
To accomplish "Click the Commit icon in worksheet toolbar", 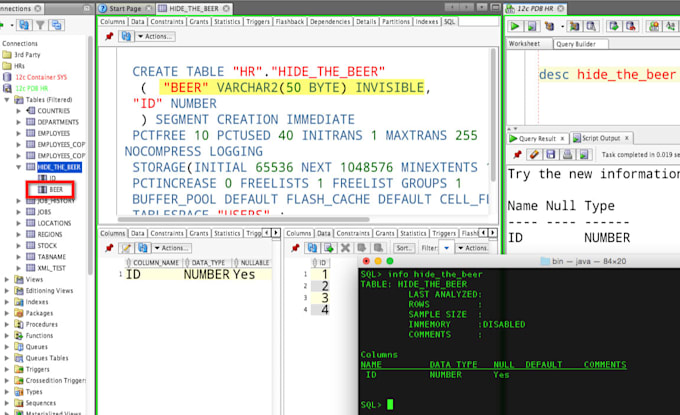I will tap(614, 26).
